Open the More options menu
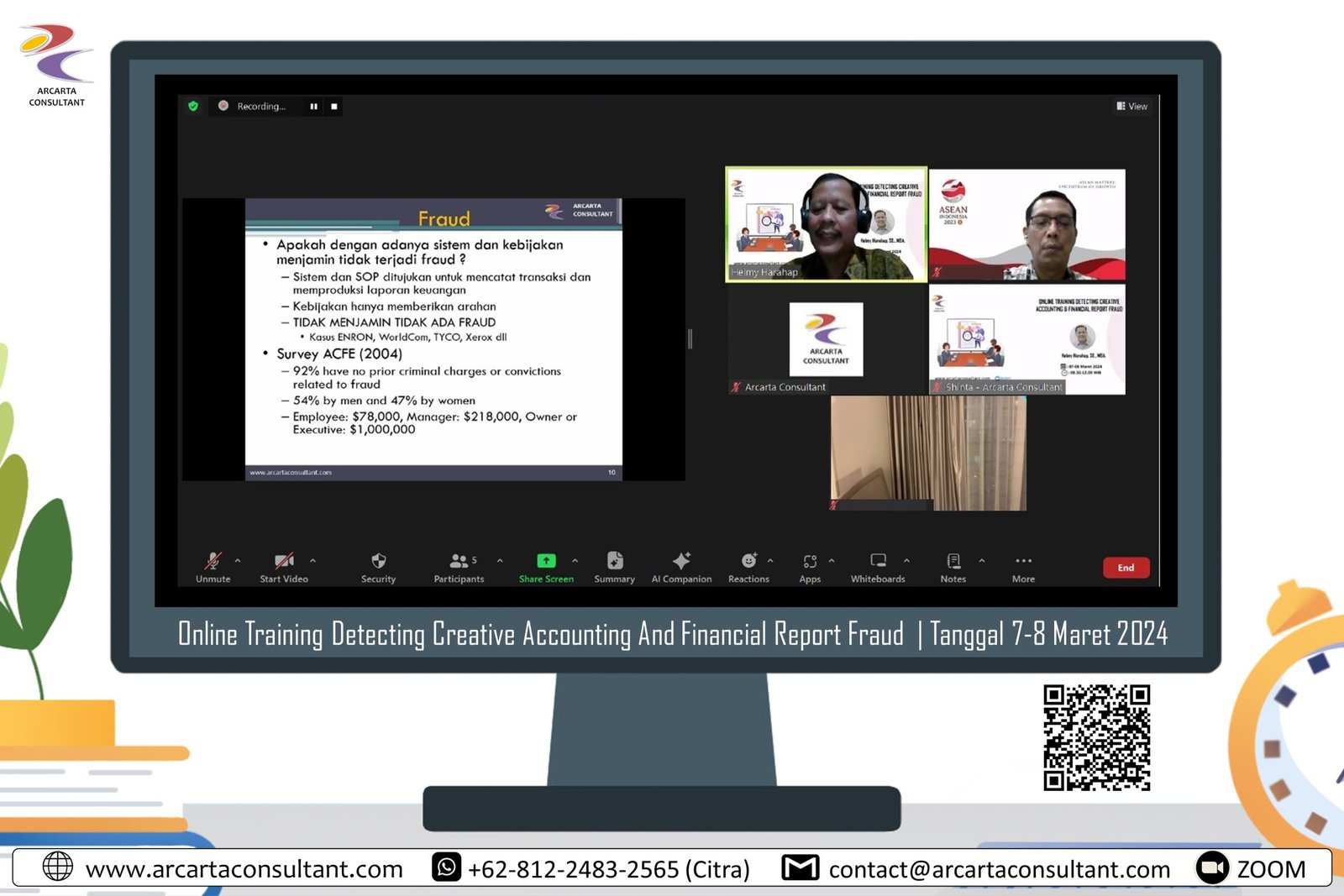This screenshot has height=896, width=1344. coord(1023,562)
